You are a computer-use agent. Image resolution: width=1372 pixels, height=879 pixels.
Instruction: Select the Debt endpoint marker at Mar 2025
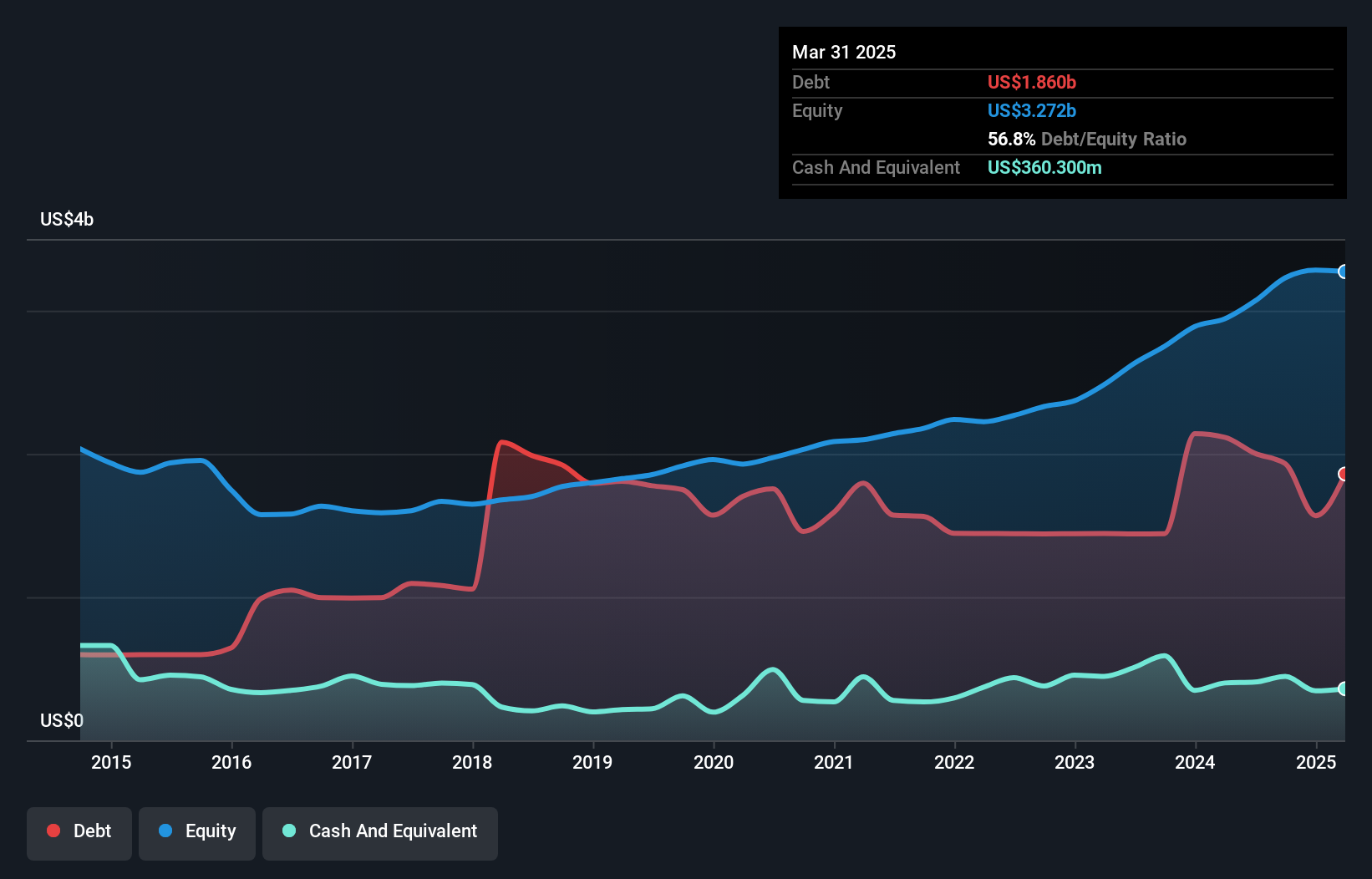tap(1344, 474)
